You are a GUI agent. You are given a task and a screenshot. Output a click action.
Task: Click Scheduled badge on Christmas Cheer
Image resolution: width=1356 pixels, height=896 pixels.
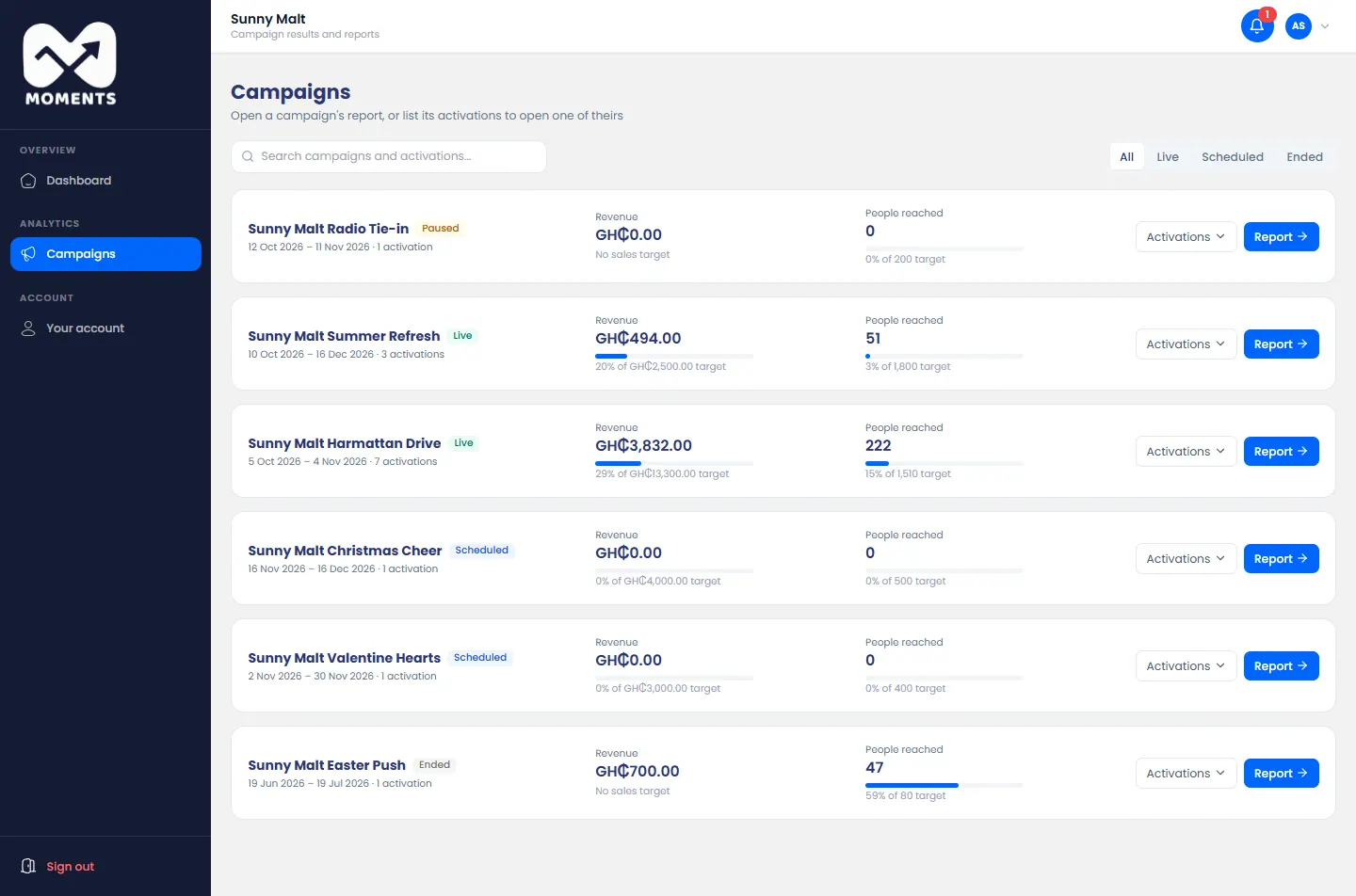click(482, 551)
